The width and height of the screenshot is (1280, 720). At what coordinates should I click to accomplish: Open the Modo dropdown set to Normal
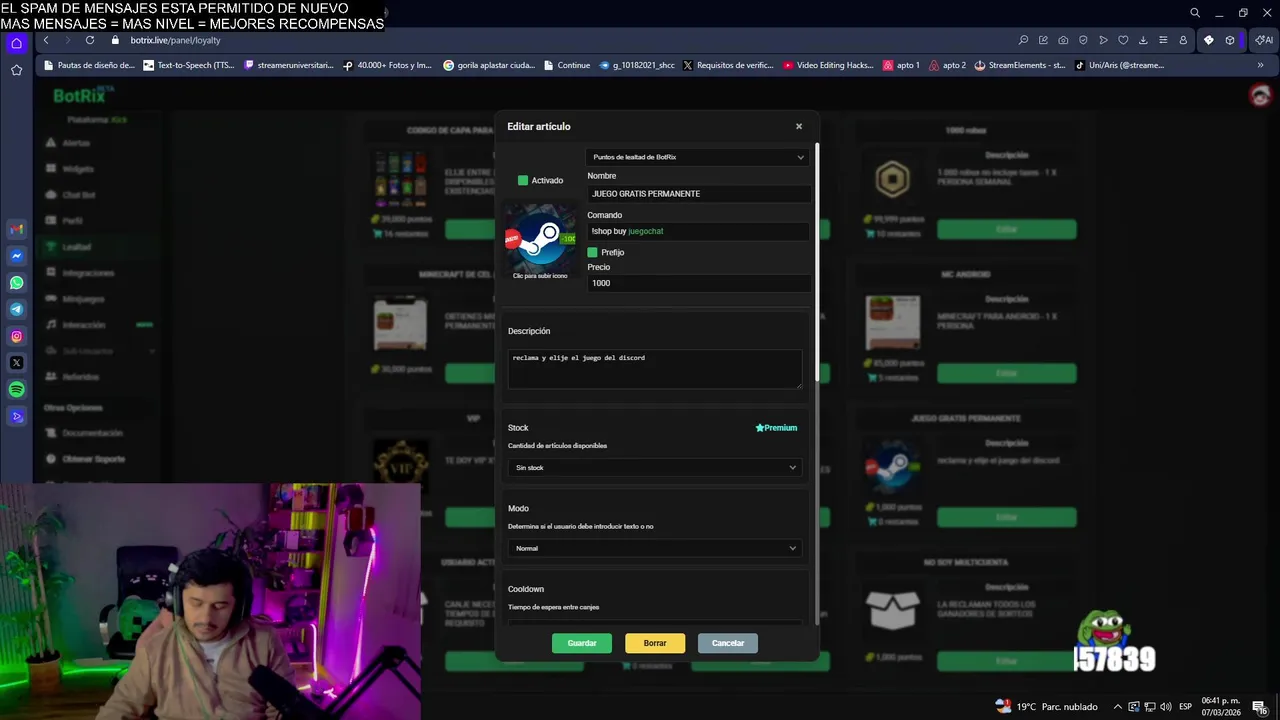click(655, 548)
